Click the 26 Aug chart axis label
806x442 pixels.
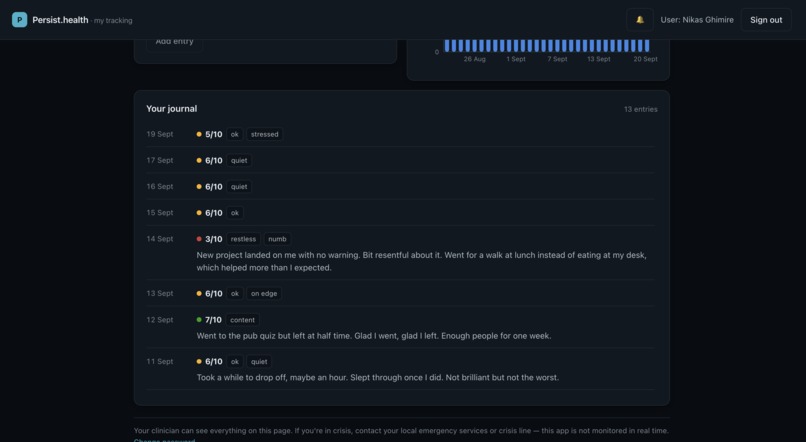click(x=474, y=59)
